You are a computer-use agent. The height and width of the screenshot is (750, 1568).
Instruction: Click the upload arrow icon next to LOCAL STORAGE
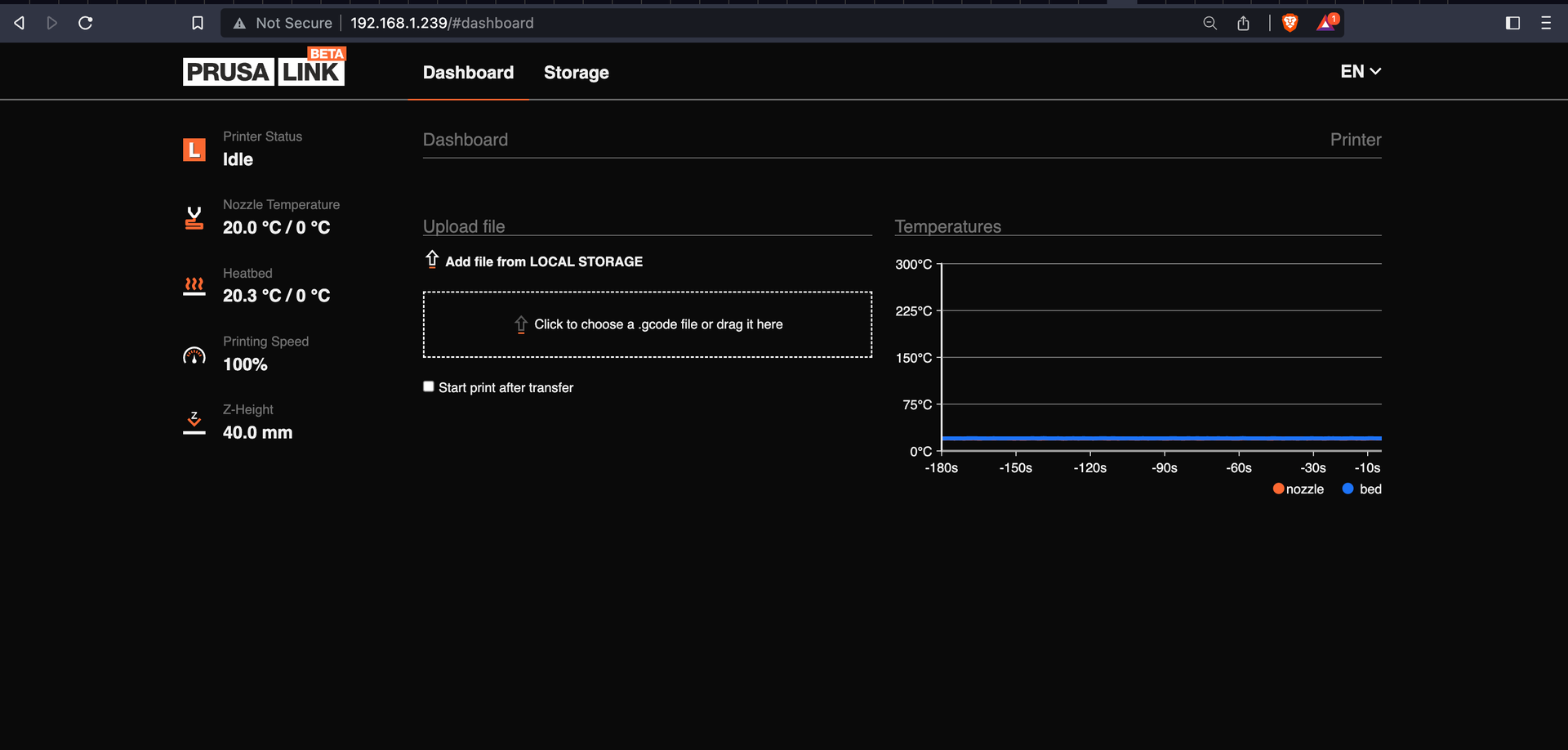tap(433, 260)
